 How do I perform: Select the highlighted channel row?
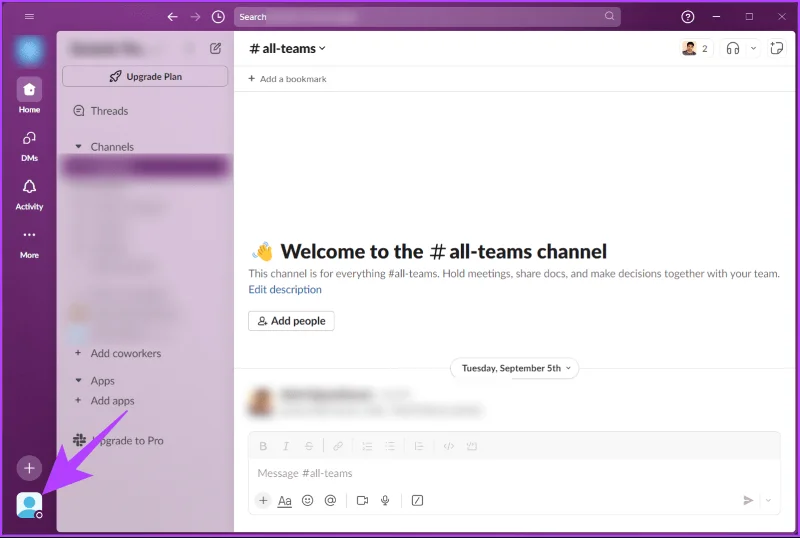point(145,166)
